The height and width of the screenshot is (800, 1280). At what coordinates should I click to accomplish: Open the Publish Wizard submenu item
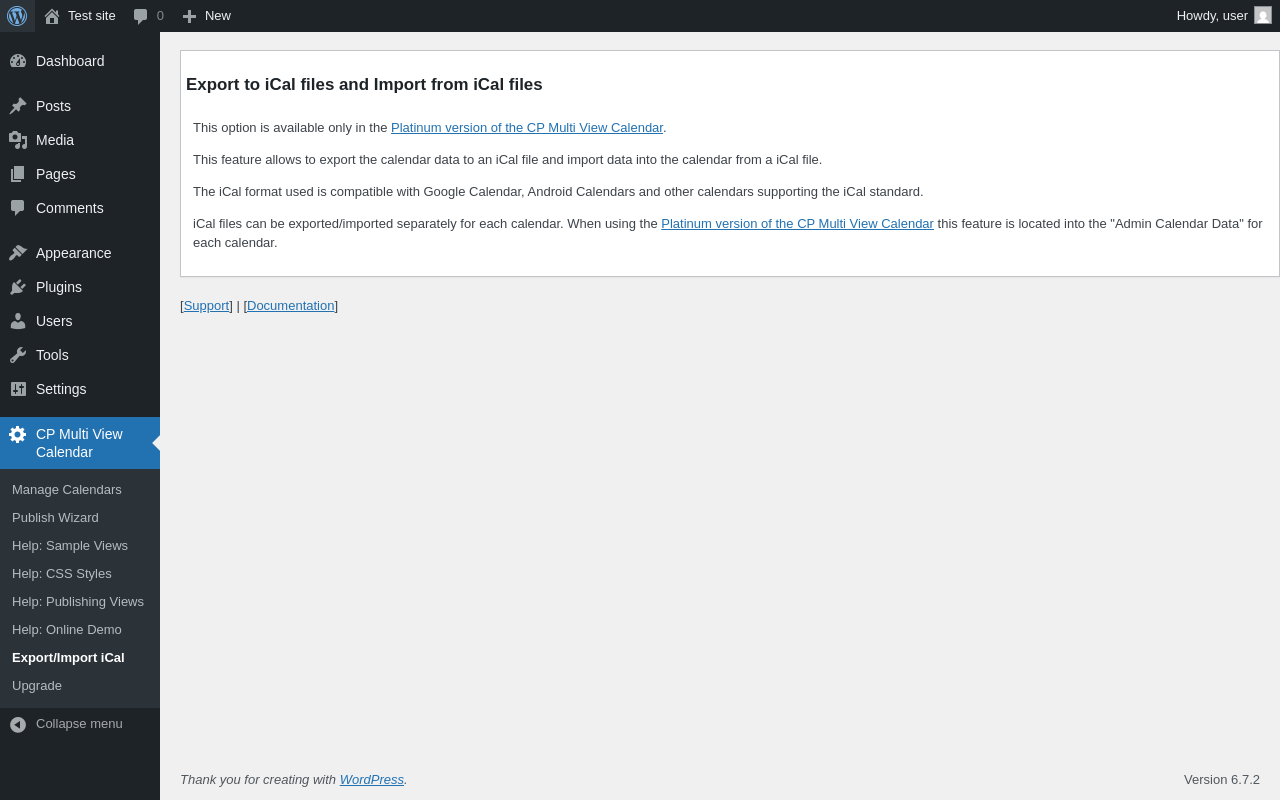point(55,518)
